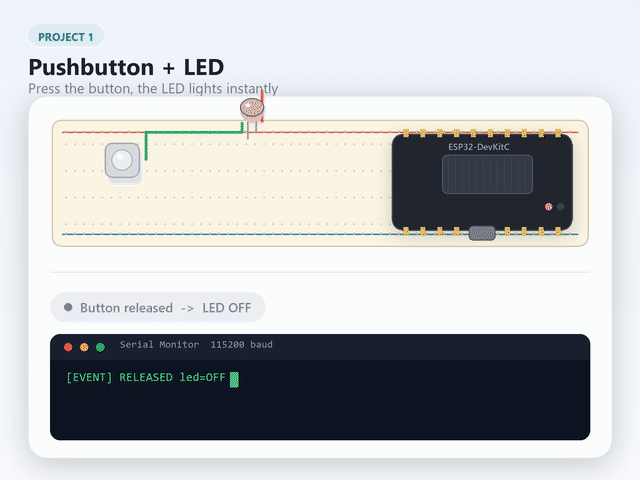
Task: Select the ESP32-DevKitC board label
Action: coord(479,147)
